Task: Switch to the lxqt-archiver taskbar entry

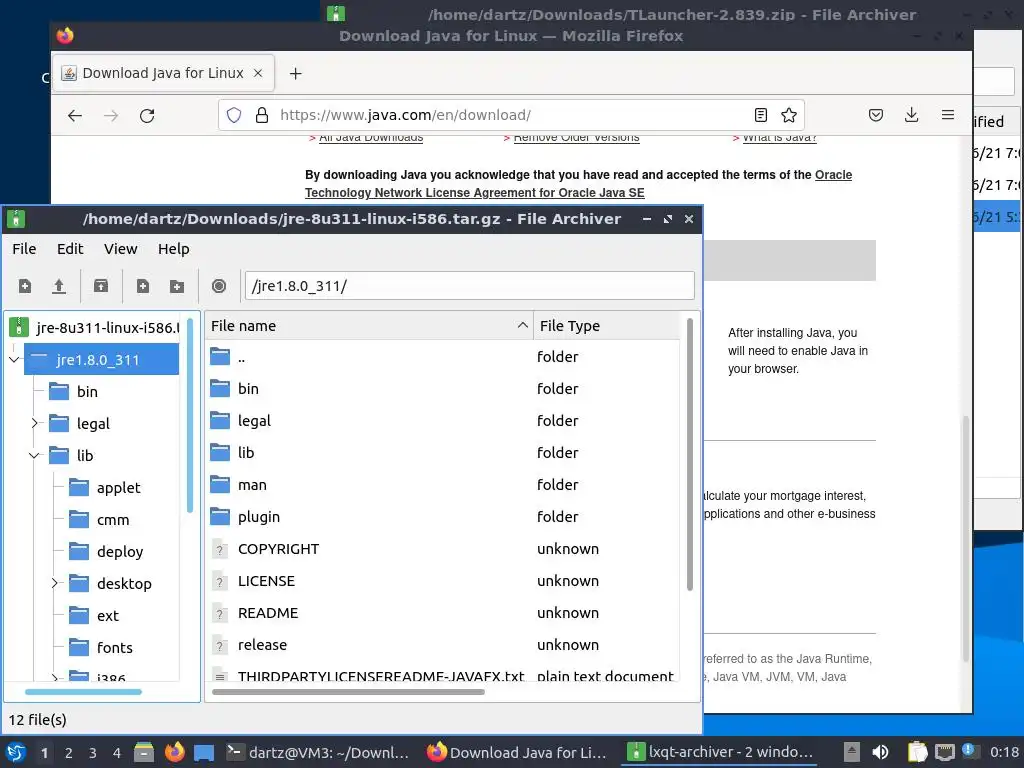Action: click(720, 752)
